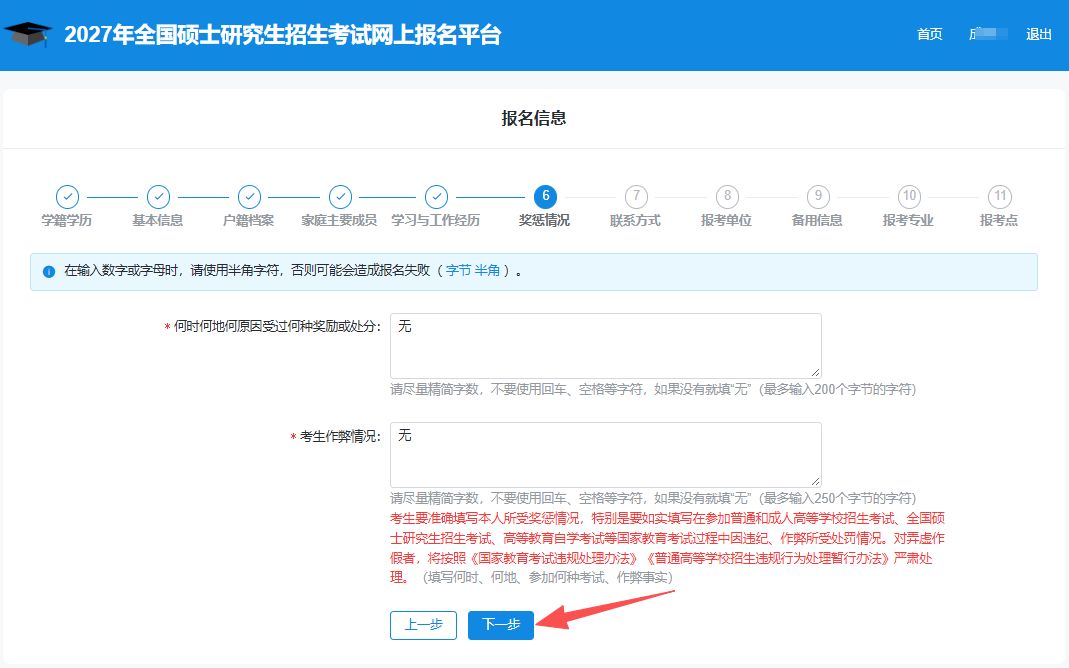Image resolution: width=1069 pixels, height=668 pixels.
Task: Click the hint mentioning 最多输入200个字节
Action: 653,389
